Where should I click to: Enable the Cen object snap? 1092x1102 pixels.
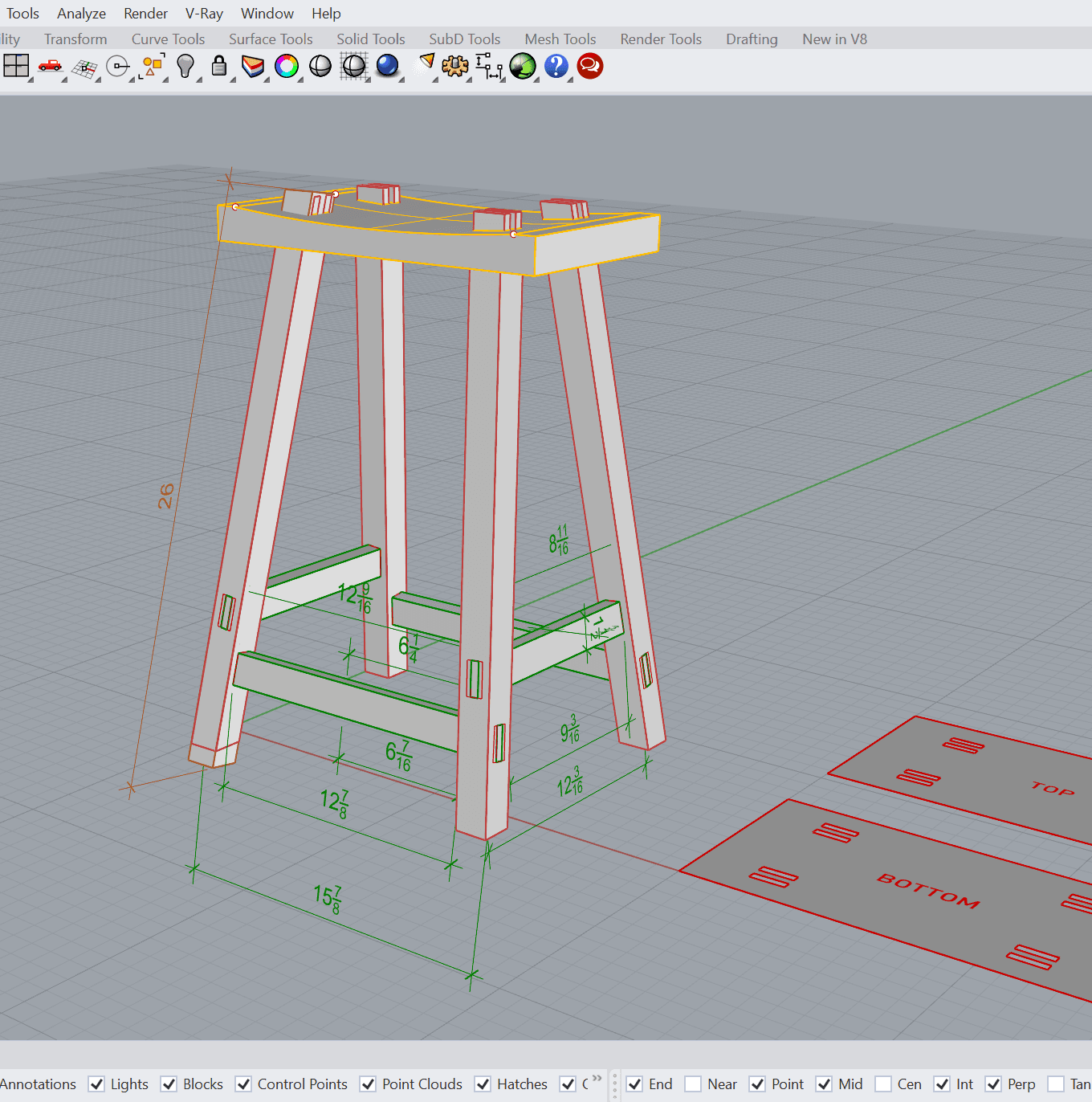pos(883,1084)
